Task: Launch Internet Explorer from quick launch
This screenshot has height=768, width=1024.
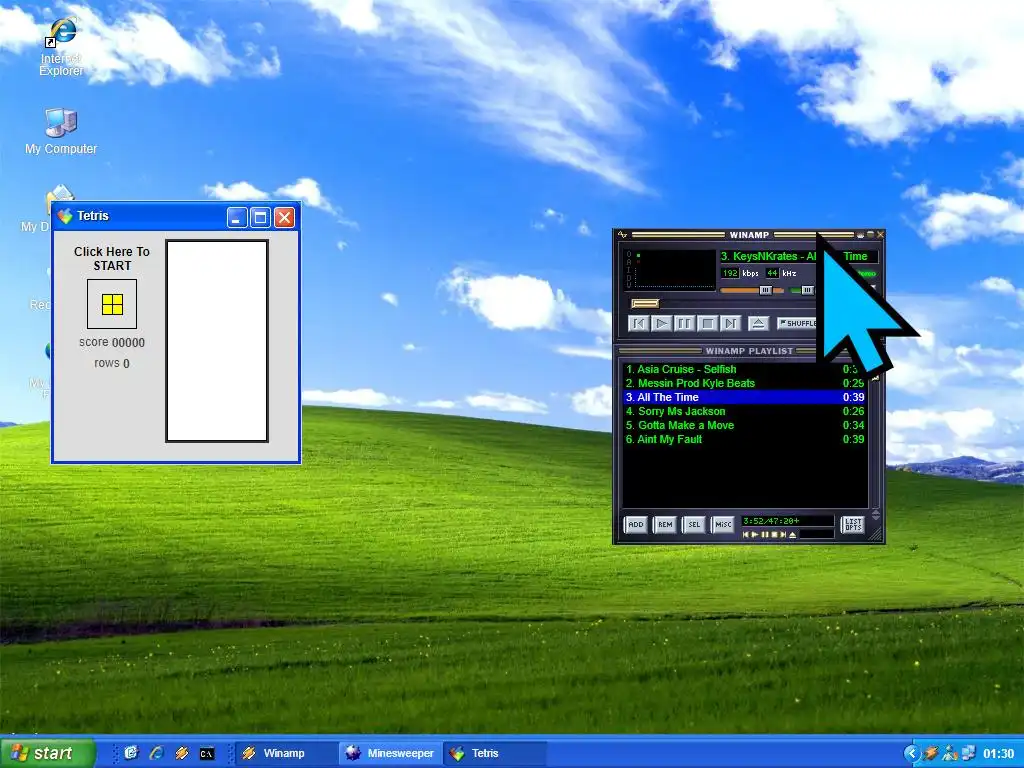Action: pos(156,753)
